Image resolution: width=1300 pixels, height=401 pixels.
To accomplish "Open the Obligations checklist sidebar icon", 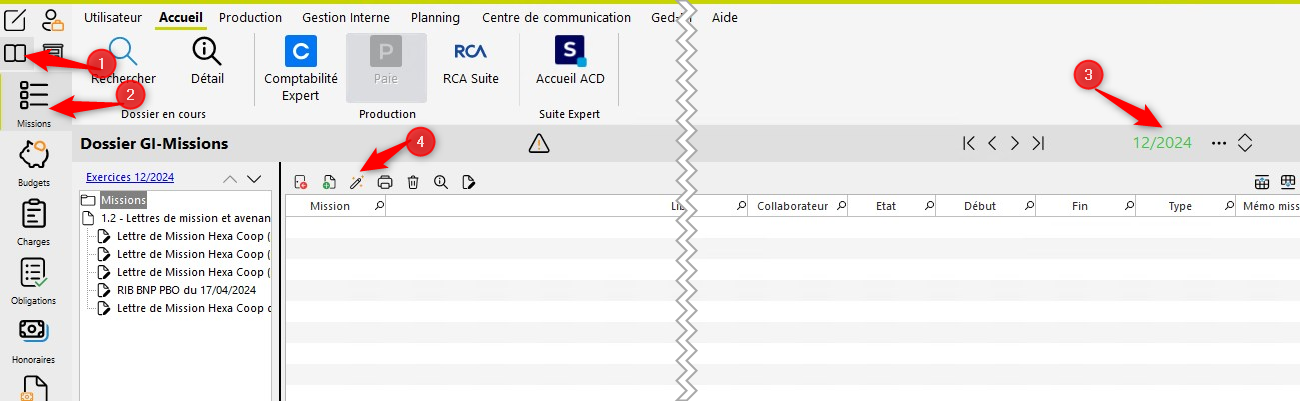I will pos(34,280).
